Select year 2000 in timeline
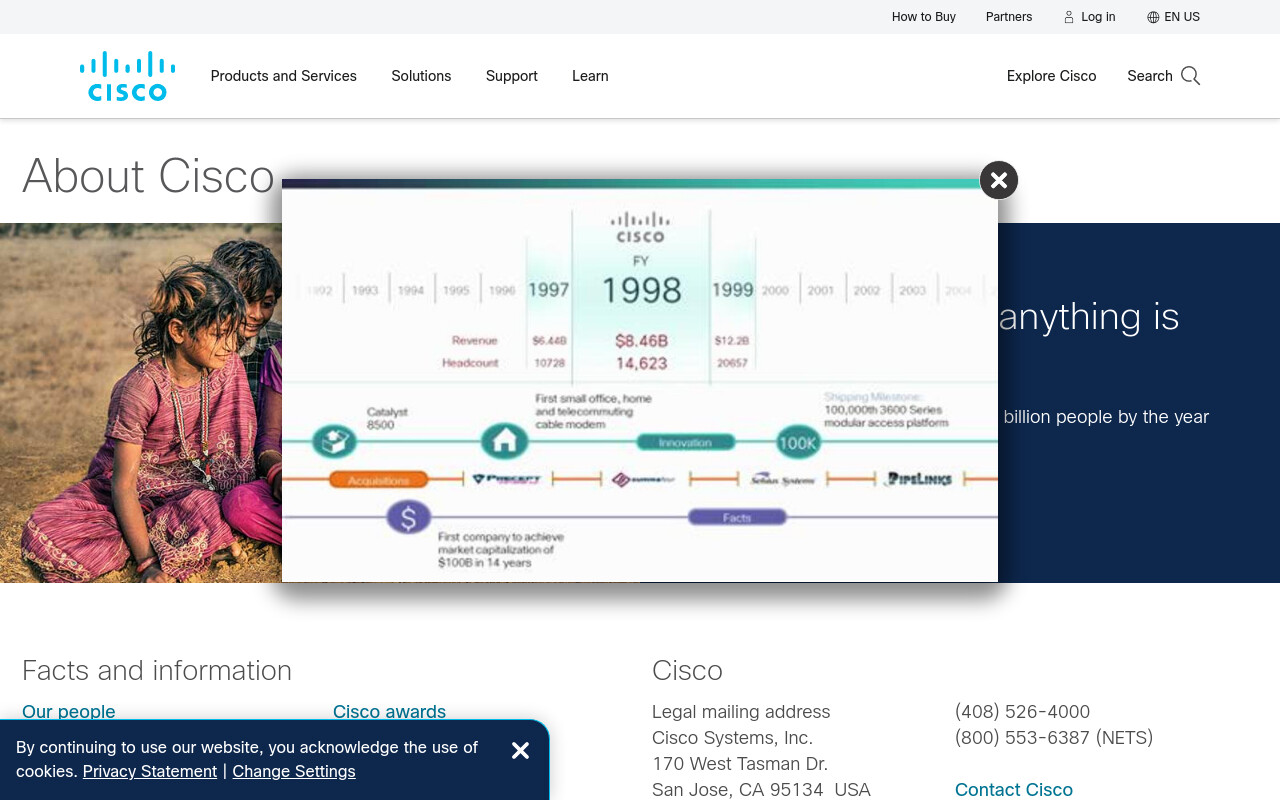1280x800 pixels. pyautogui.click(x=775, y=291)
